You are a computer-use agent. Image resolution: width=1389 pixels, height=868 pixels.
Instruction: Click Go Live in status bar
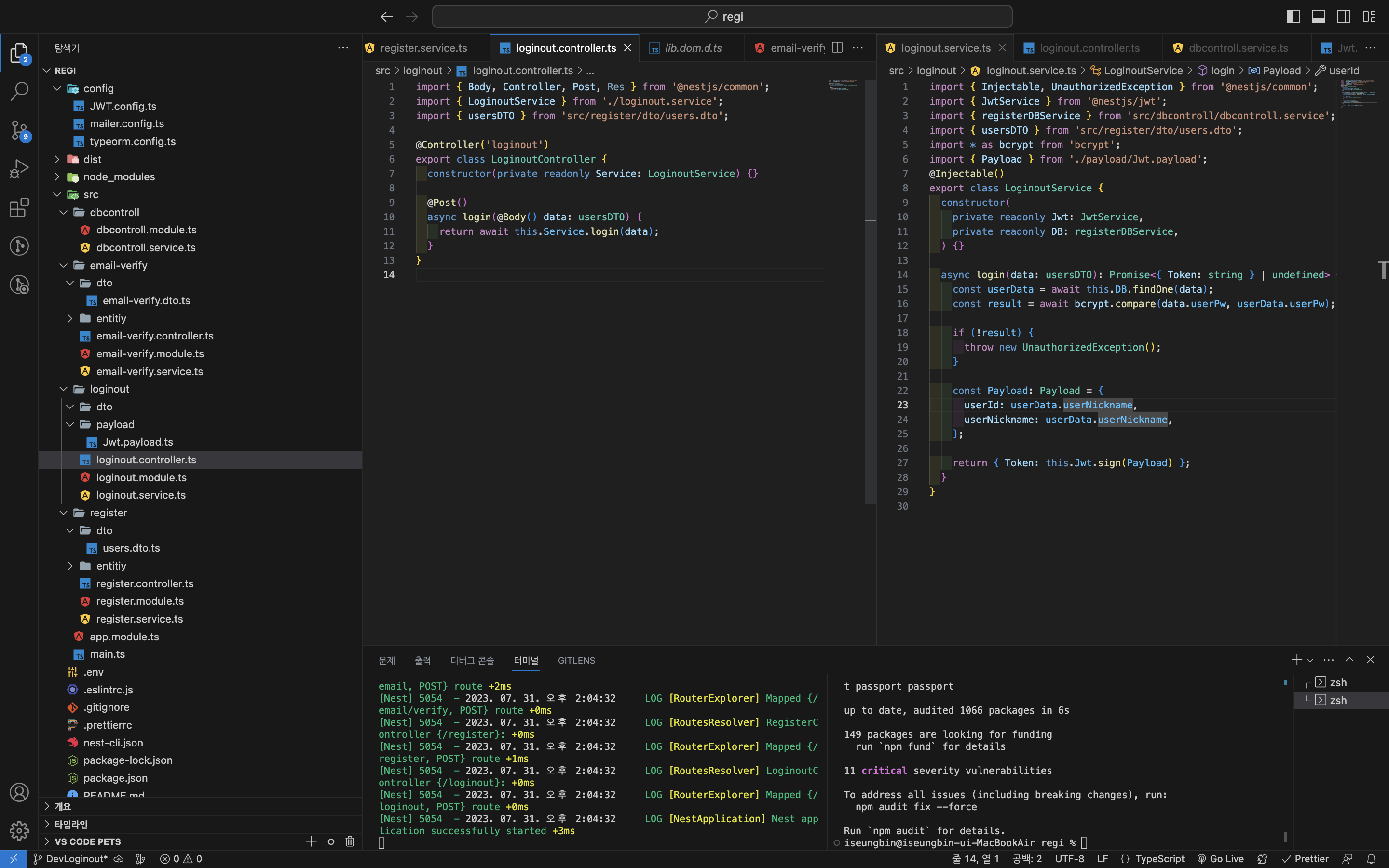pyautogui.click(x=1220, y=859)
